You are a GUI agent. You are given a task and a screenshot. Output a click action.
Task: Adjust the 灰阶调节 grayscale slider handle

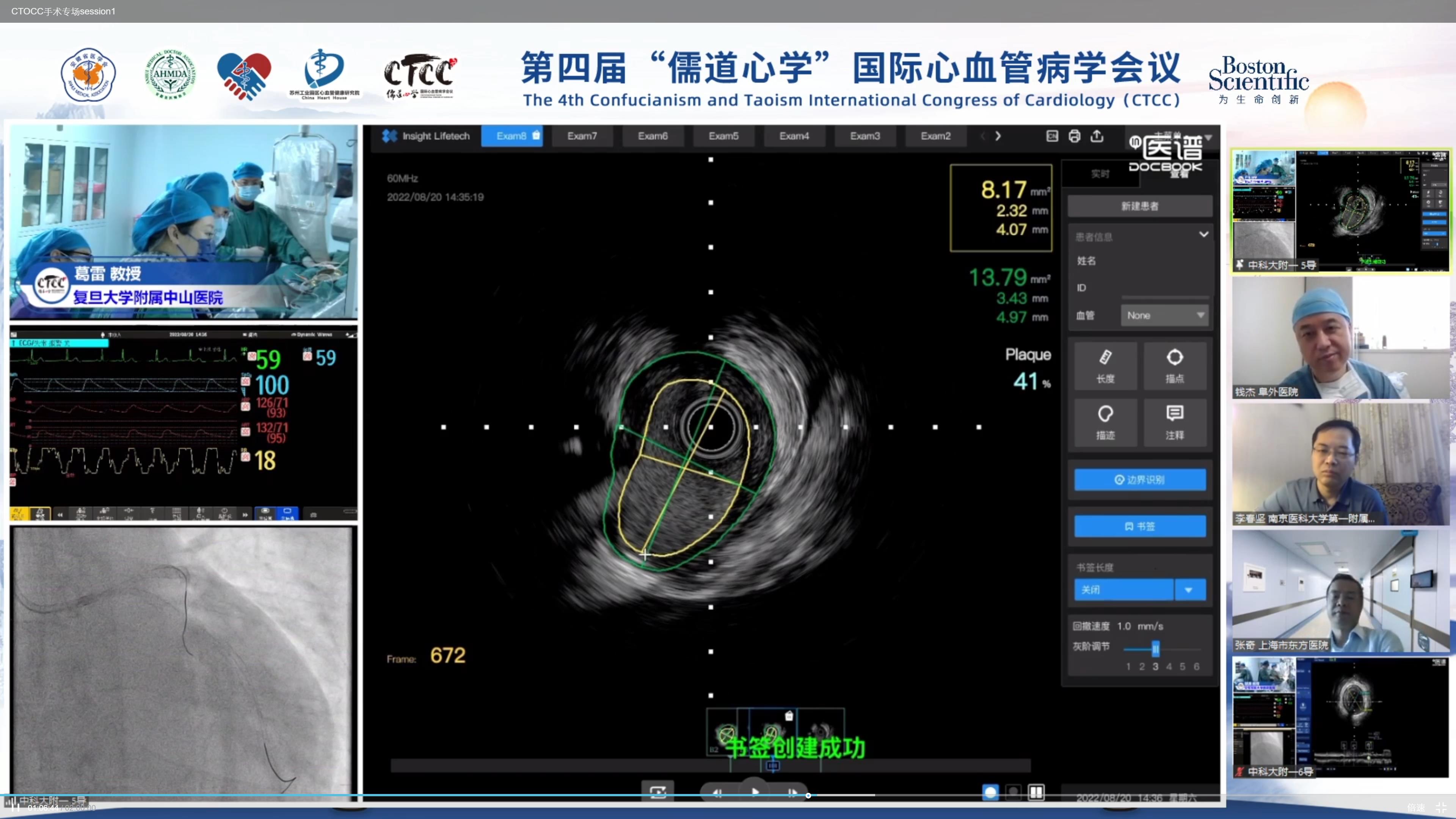click(1155, 648)
